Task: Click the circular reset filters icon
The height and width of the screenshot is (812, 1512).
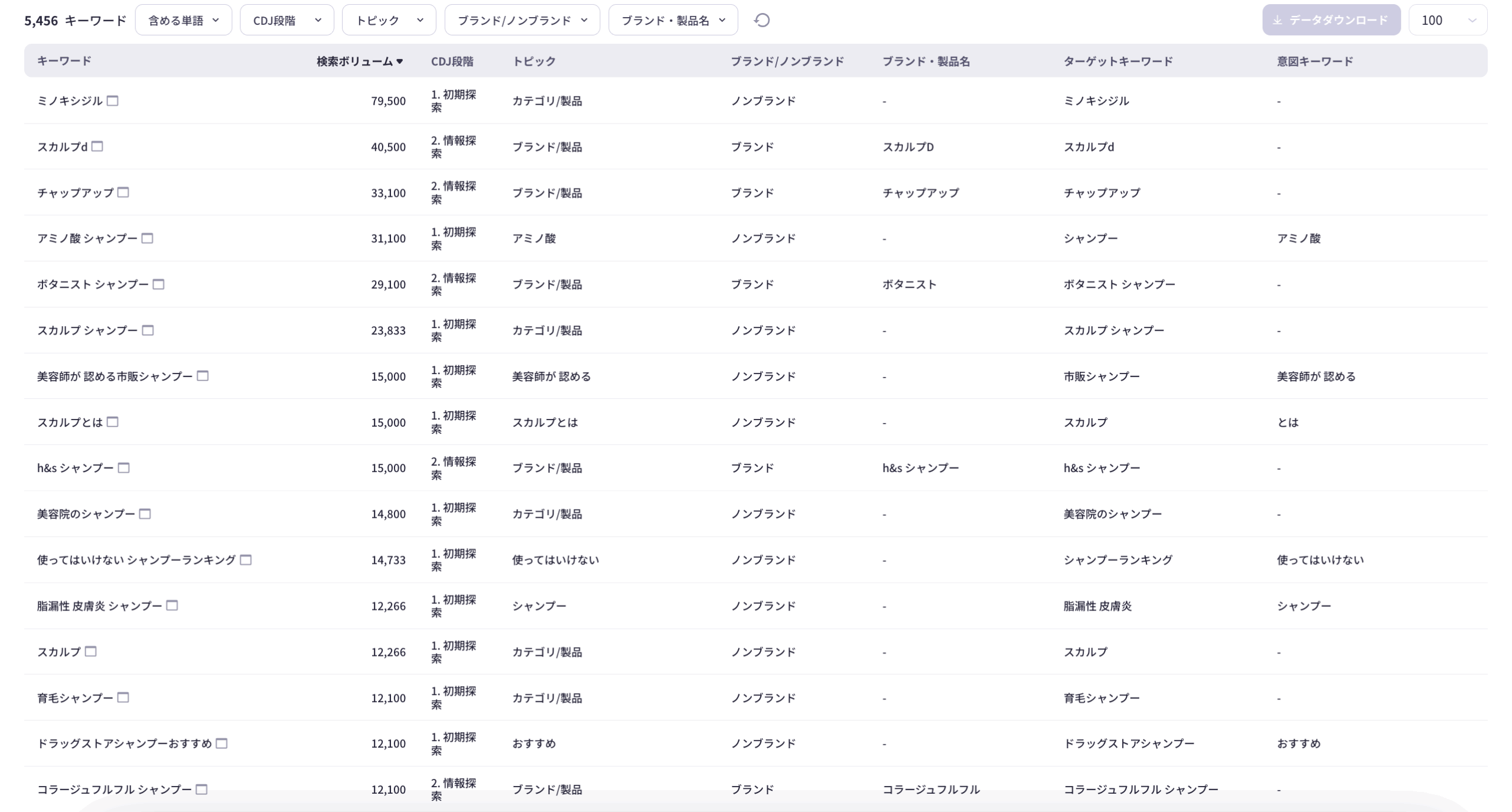Action: (x=762, y=20)
